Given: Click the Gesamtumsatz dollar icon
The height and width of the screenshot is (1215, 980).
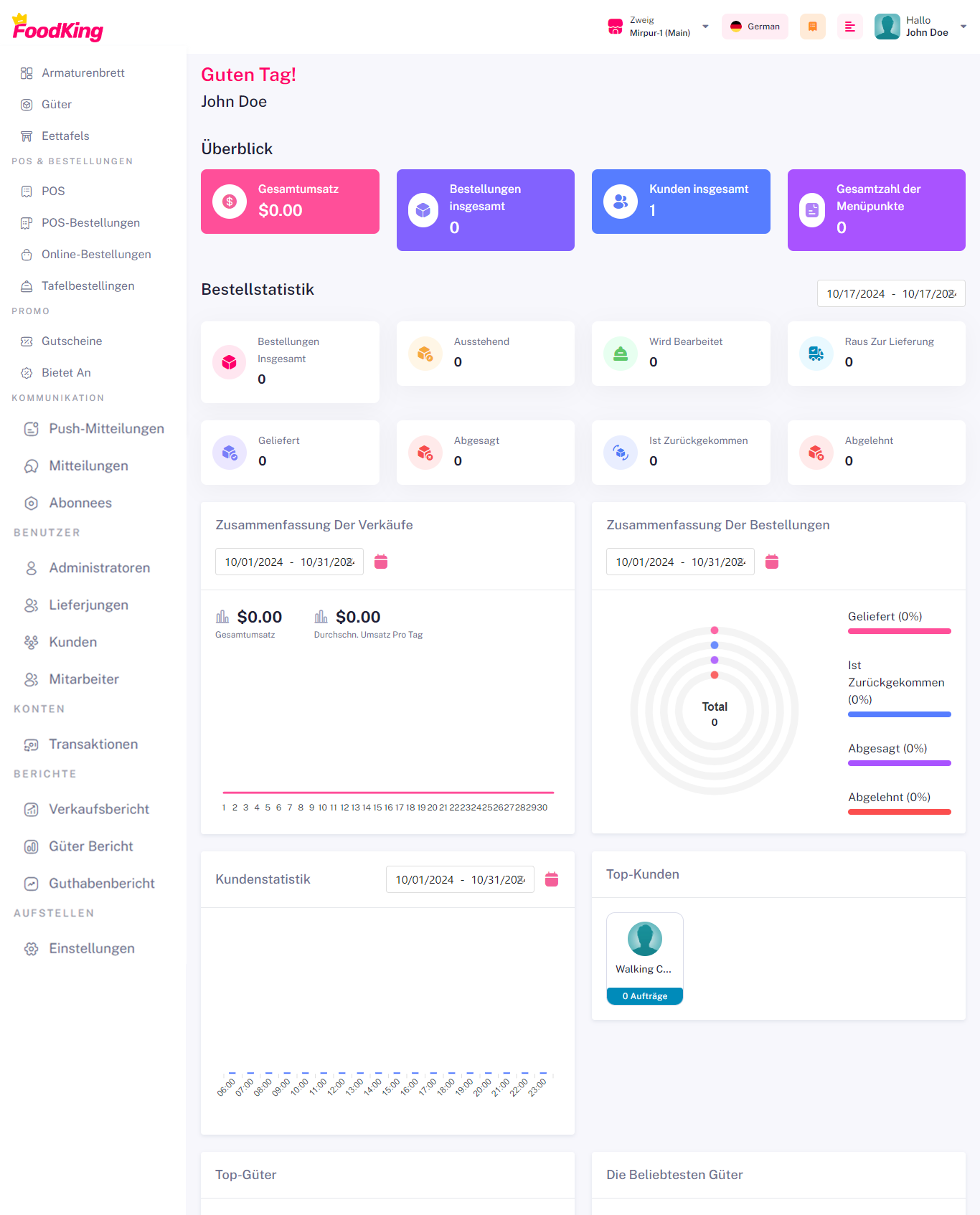Looking at the screenshot, I should click(230, 202).
